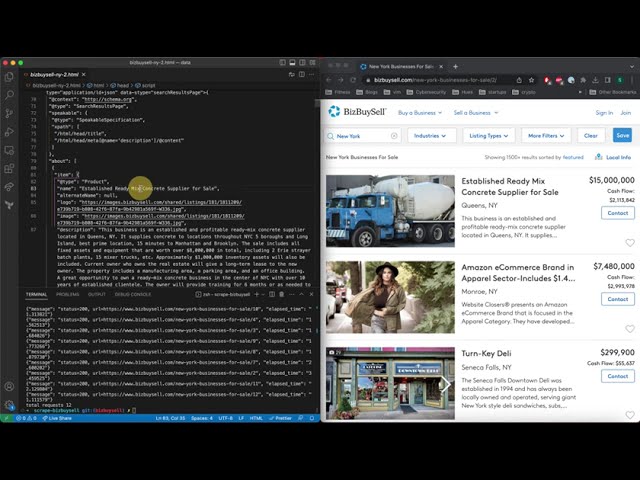Open the Source Control view

pos(9,113)
